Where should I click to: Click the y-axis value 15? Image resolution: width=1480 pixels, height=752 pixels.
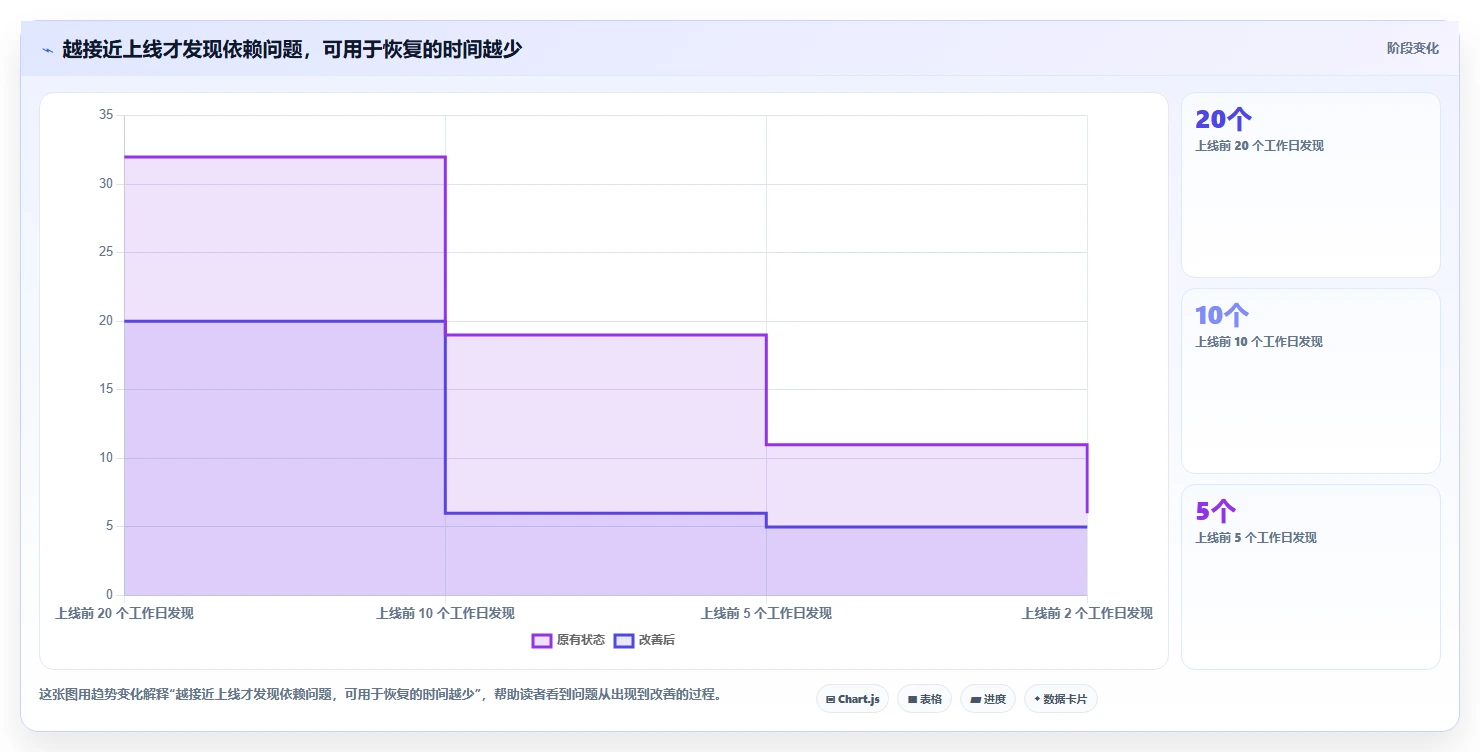(x=106, y=389)
